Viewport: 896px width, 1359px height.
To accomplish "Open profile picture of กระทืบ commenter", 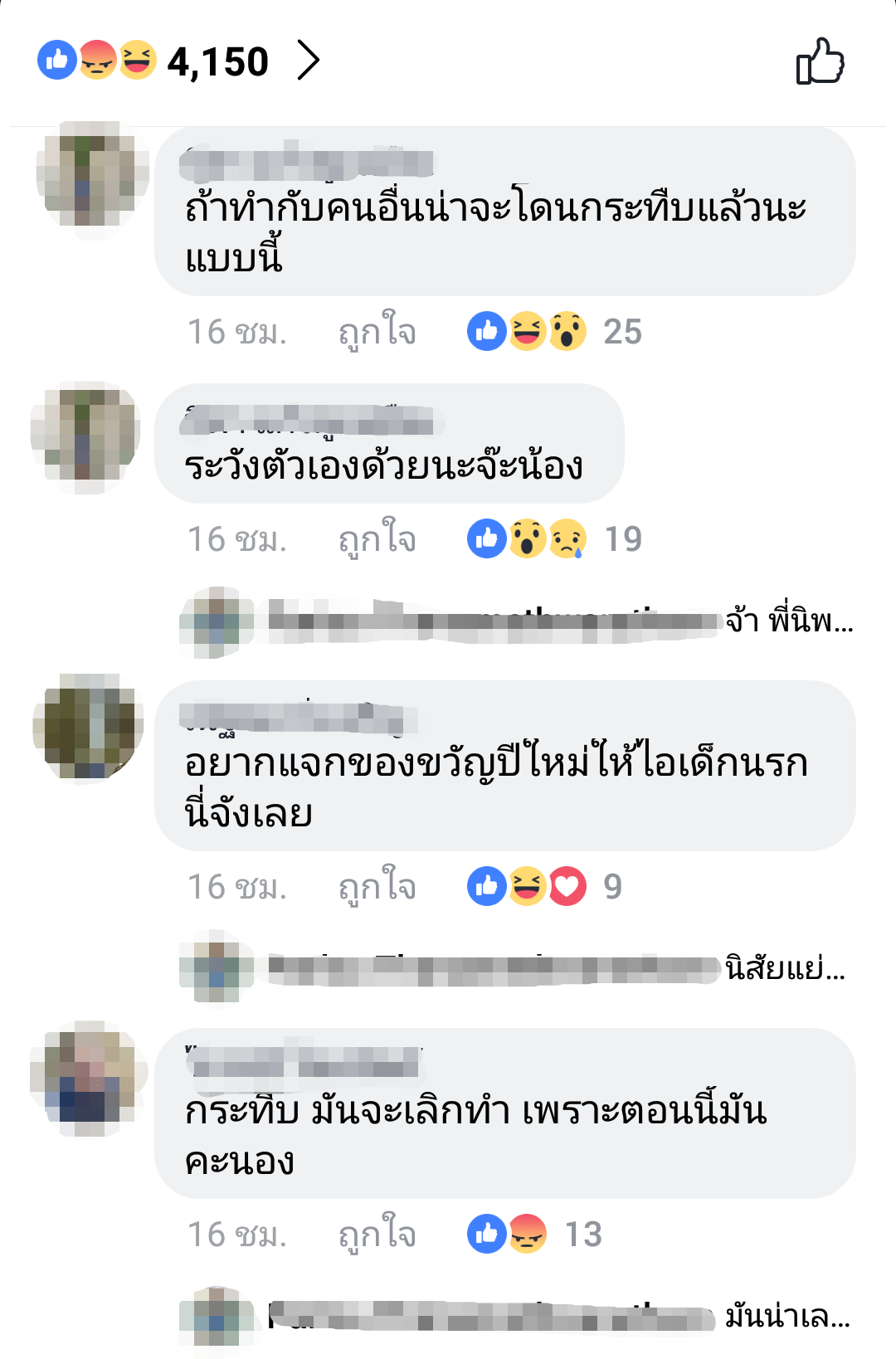I will click(x=89, y=1079).
